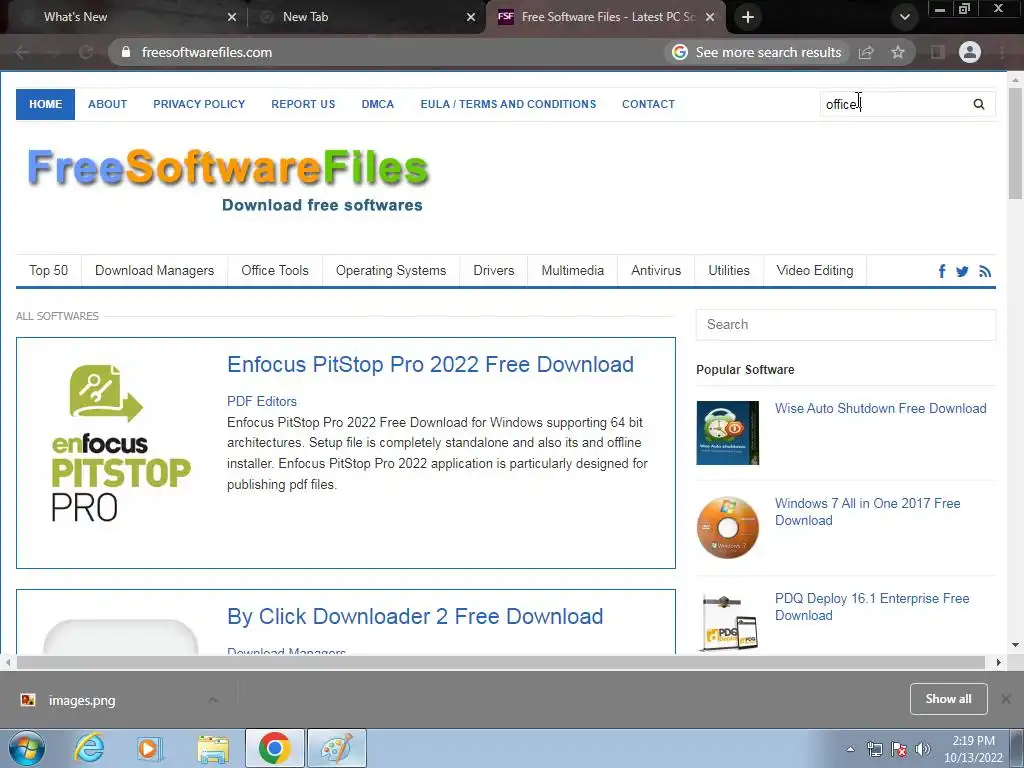Screen dimensions: 1024x768
Task: Switch to the New Tab tab
Action: (366, 17)
